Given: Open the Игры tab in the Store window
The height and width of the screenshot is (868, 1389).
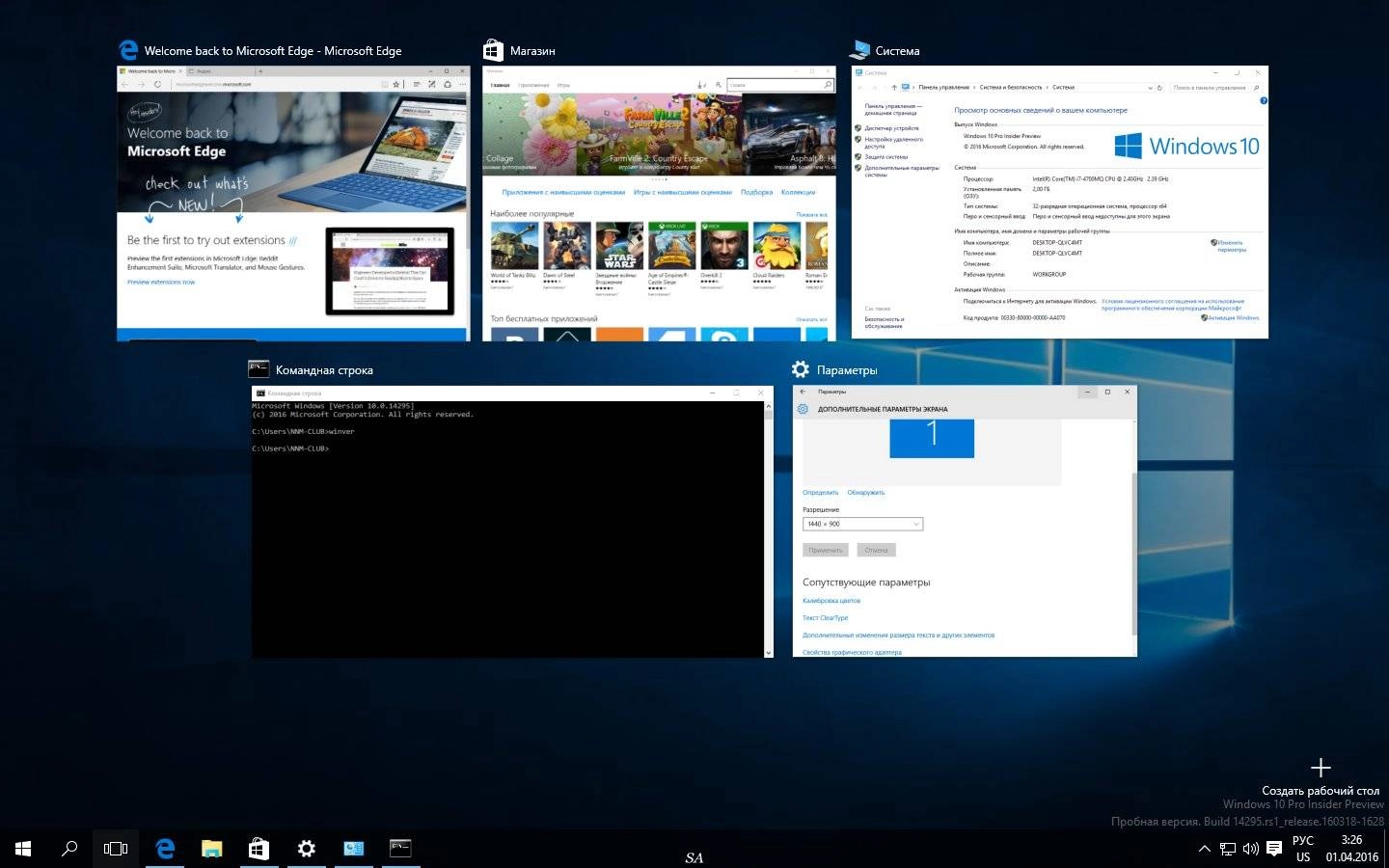Looking at the screenshot, I should tap(563, 85).
